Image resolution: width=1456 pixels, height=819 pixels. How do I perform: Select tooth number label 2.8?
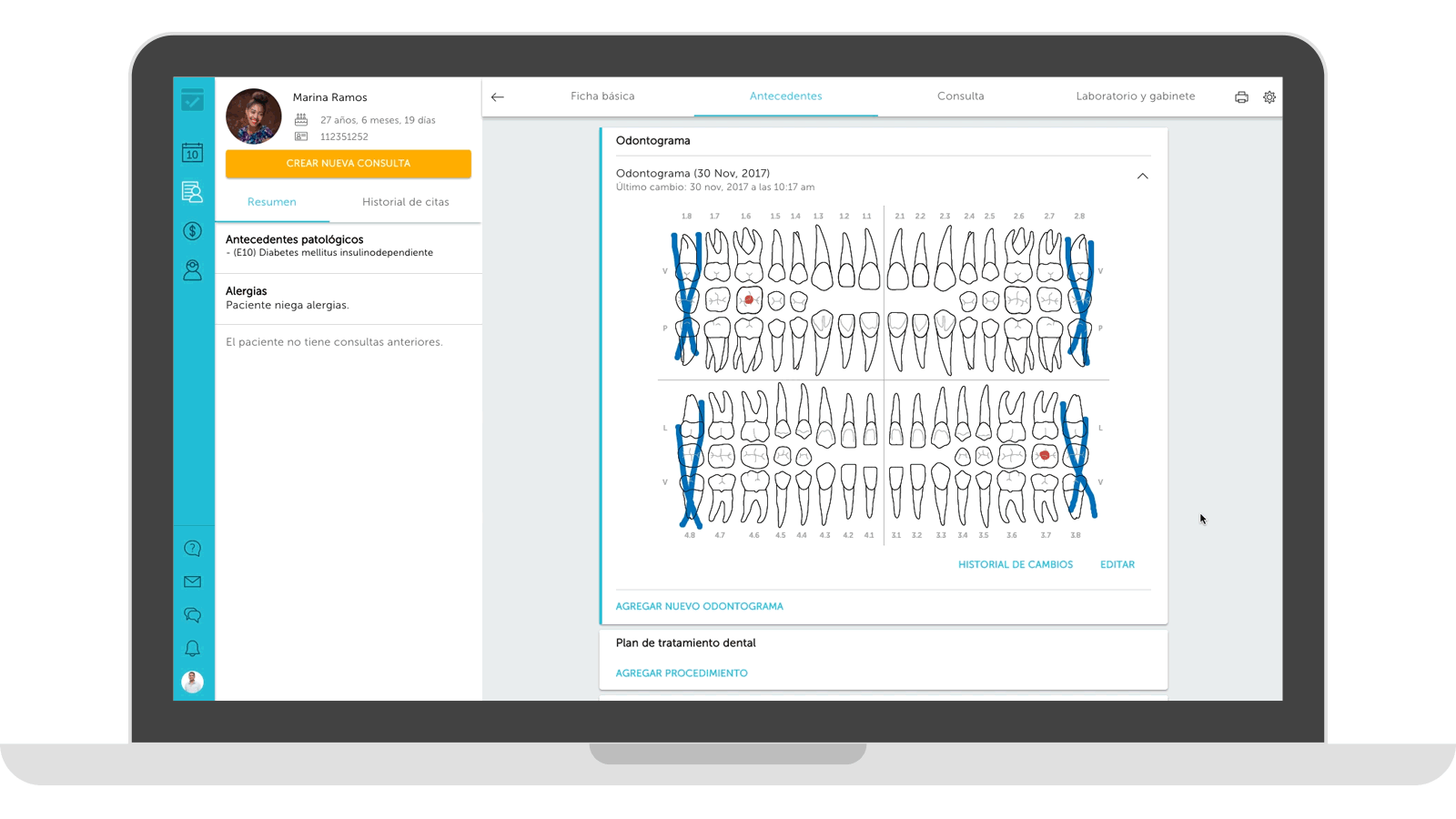1079,217
